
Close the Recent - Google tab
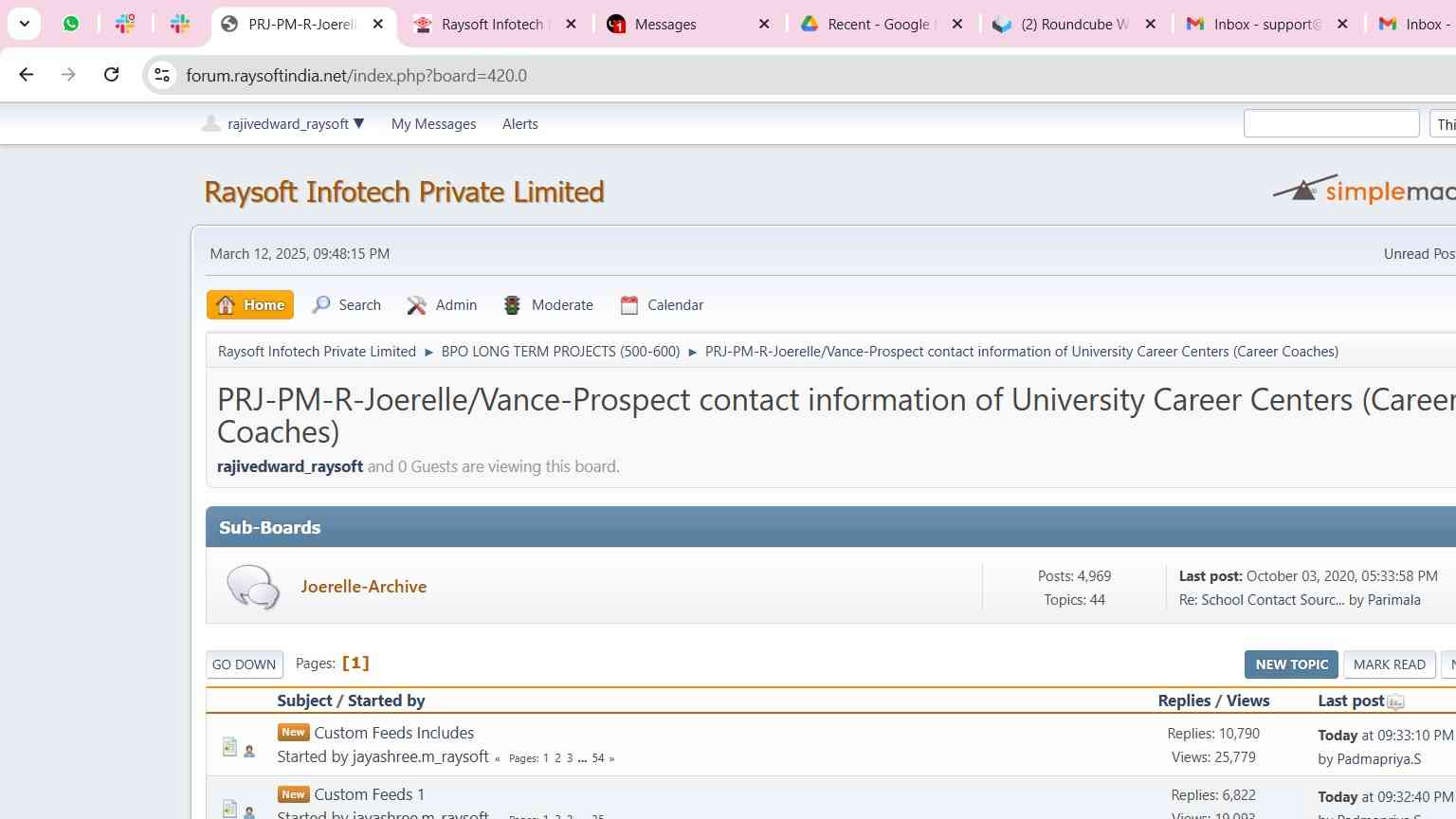(957, 25)
